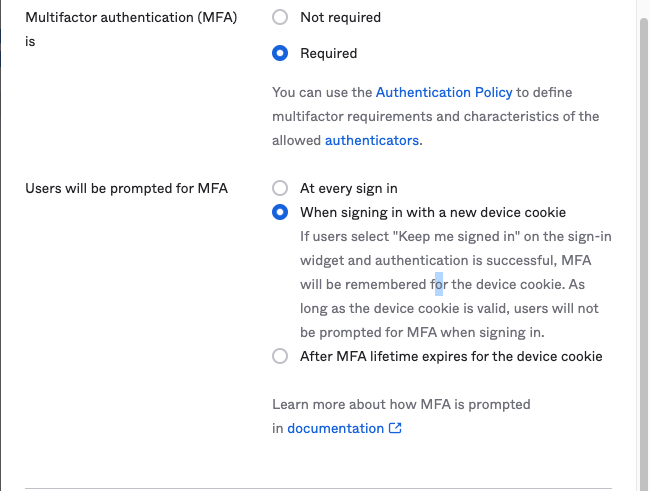Click "When signing in with a new device cookie" text
This screenshot has height=491, width=650.
pos(433,212)
